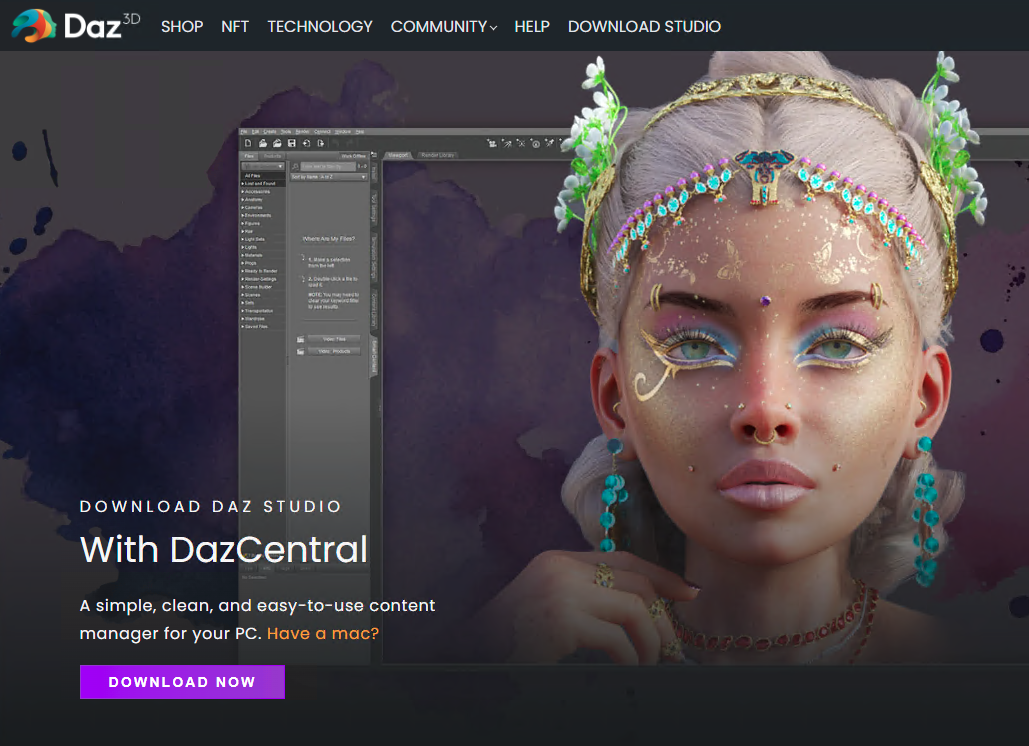Select DOWNLOAD STUDIO in navigation
The image size is (1029, 746).
(x=644, y=27)
